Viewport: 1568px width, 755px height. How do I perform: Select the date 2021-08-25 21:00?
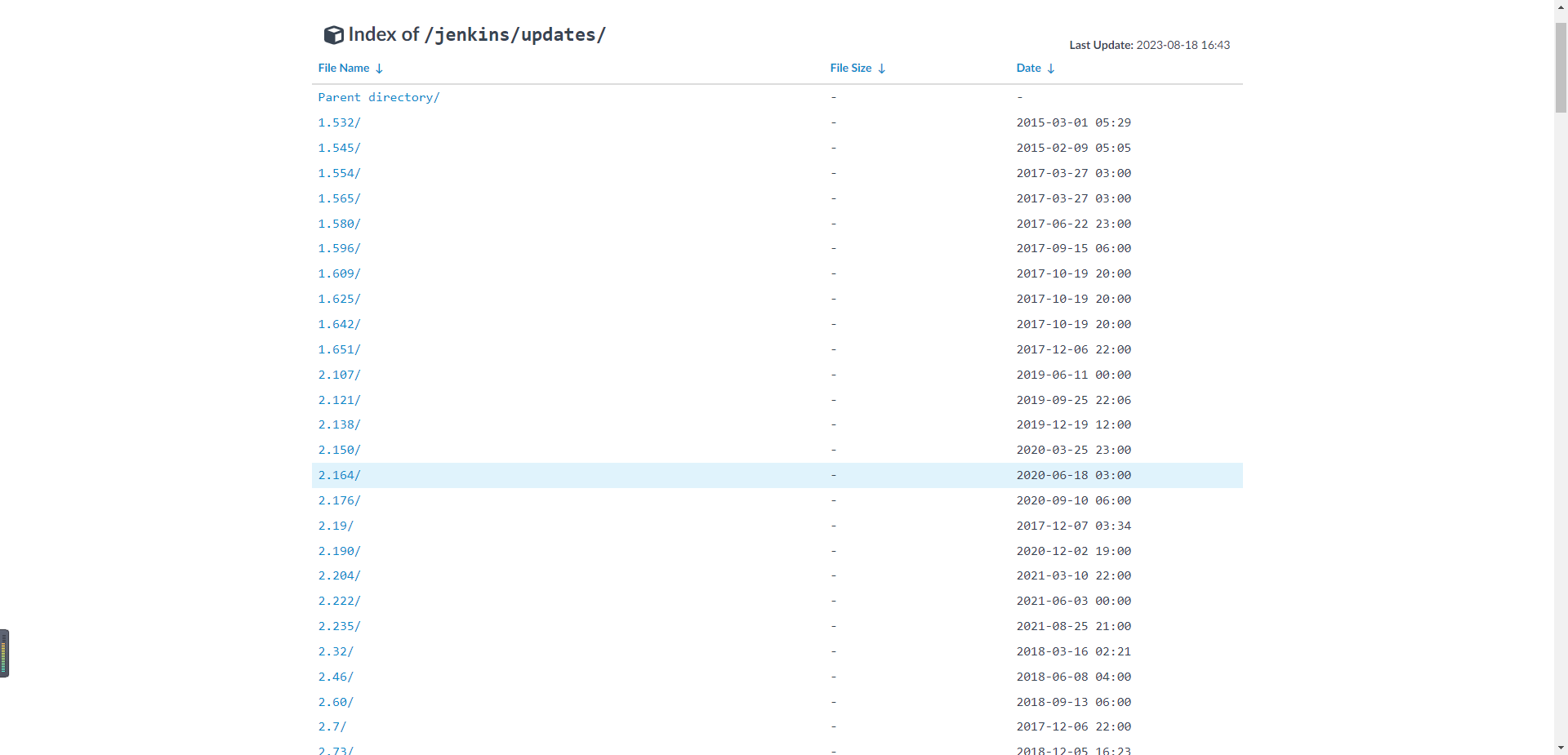(x=1074, y=626)
